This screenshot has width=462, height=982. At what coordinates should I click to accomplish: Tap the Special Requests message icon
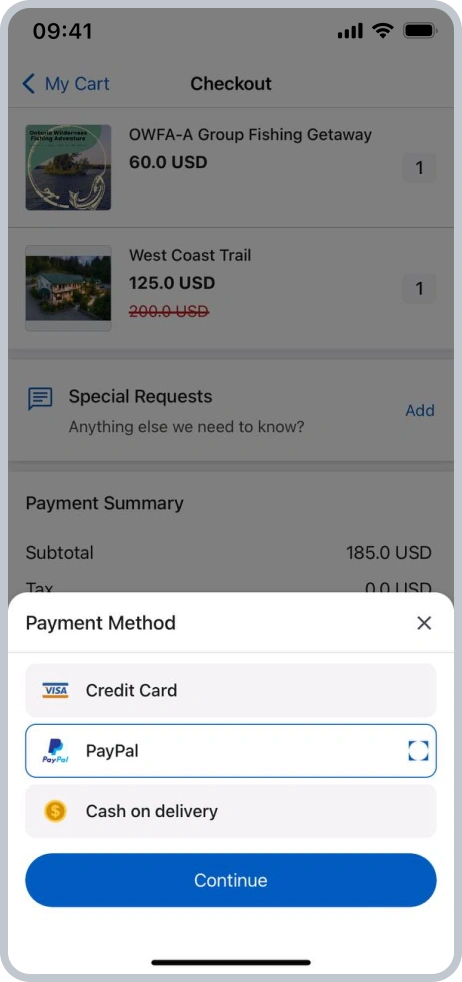point(40,398)
